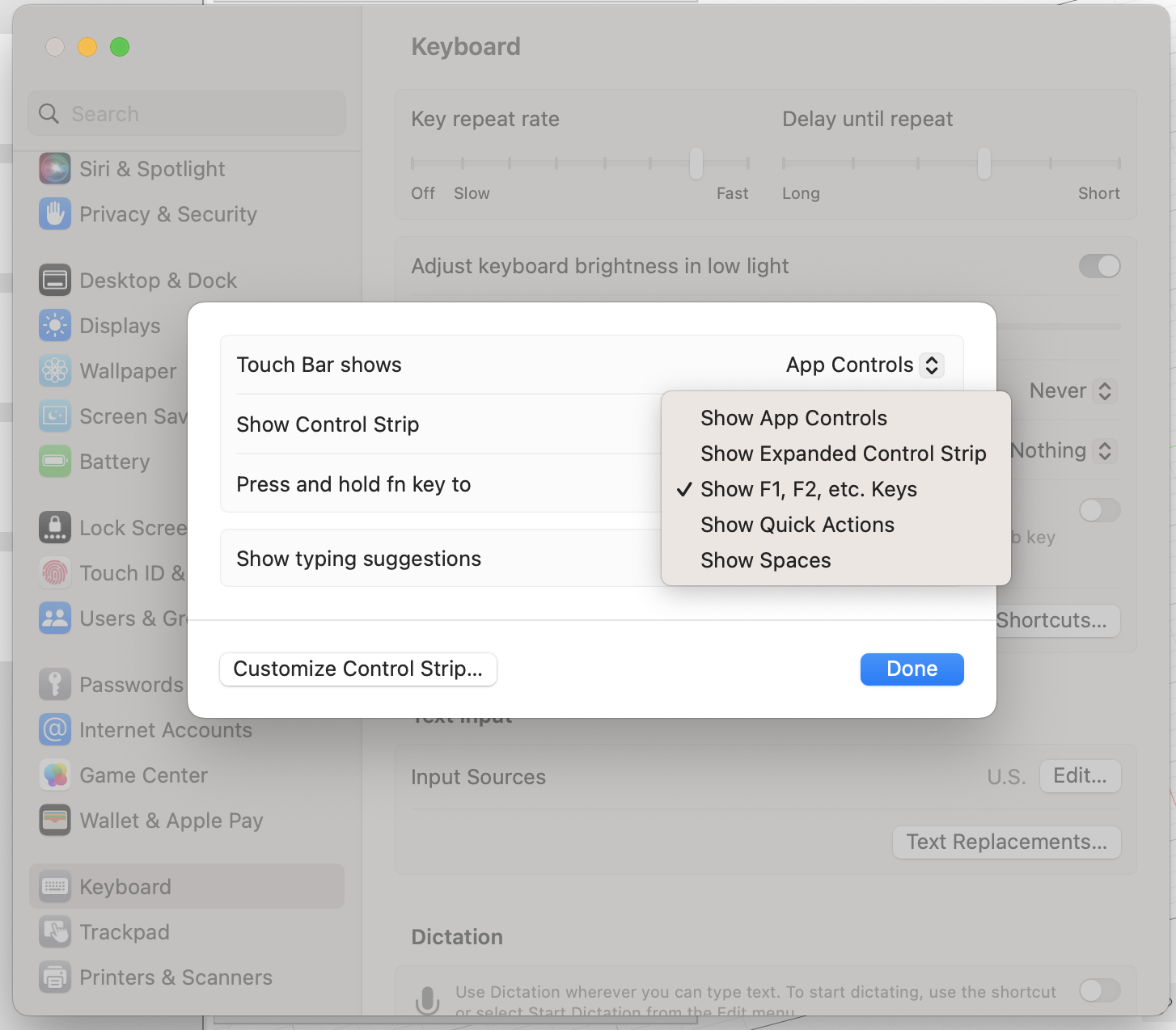
Task: Open Customize Control Strip… button
Action: pyautogui.click(x=357, y=669)
